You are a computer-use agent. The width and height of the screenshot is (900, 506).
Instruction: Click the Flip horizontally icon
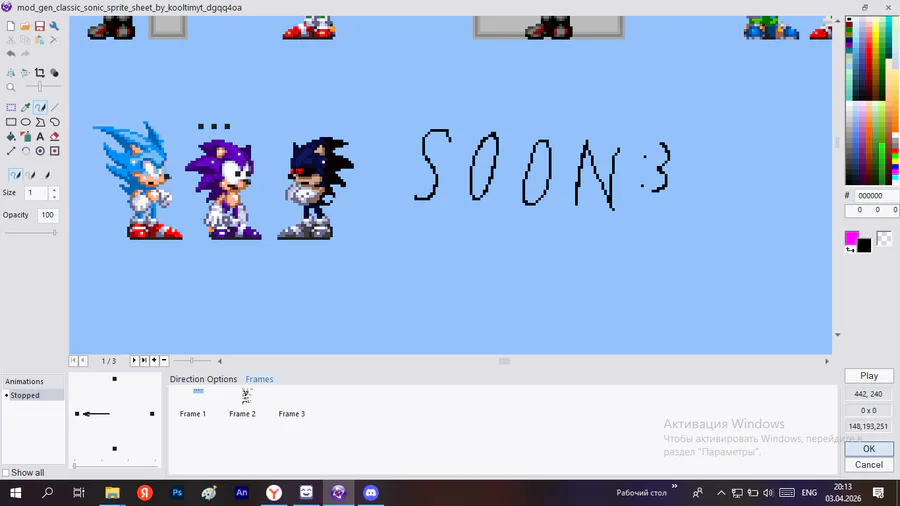(11, 73)
